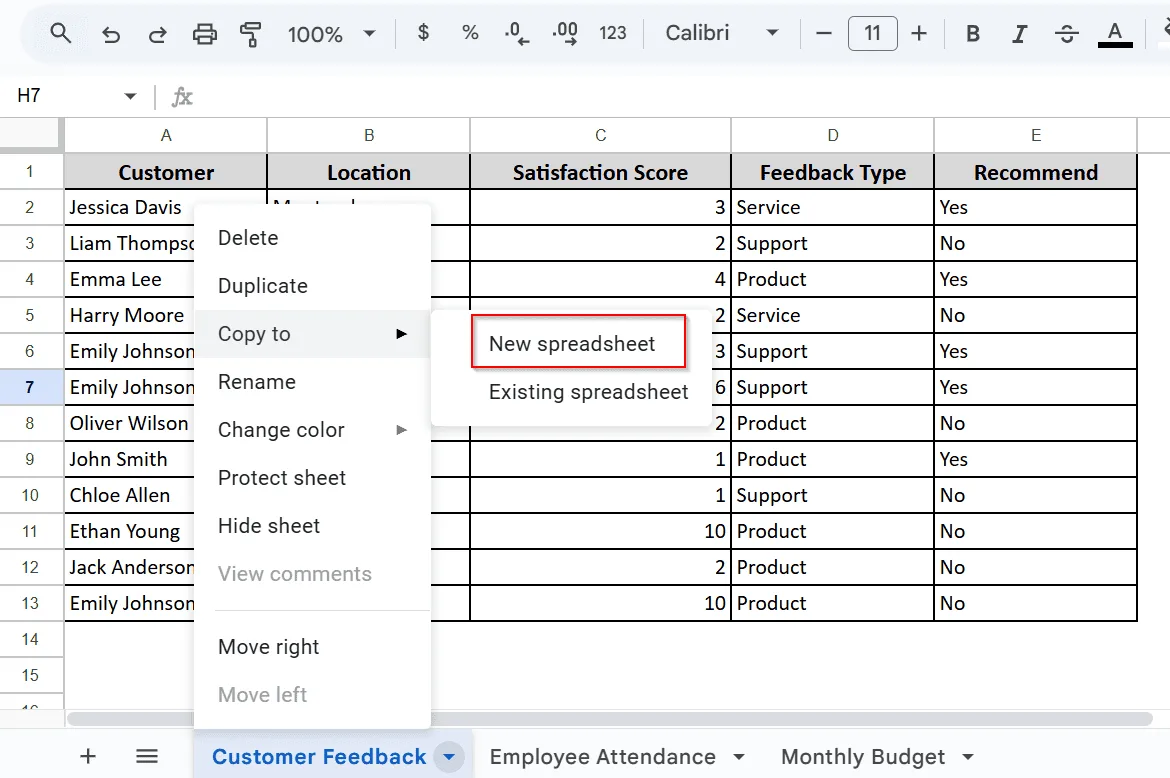This screenshot has width=1170, height=778.
Task: Select the Customer Feedback tab
Action: point(319,756)
